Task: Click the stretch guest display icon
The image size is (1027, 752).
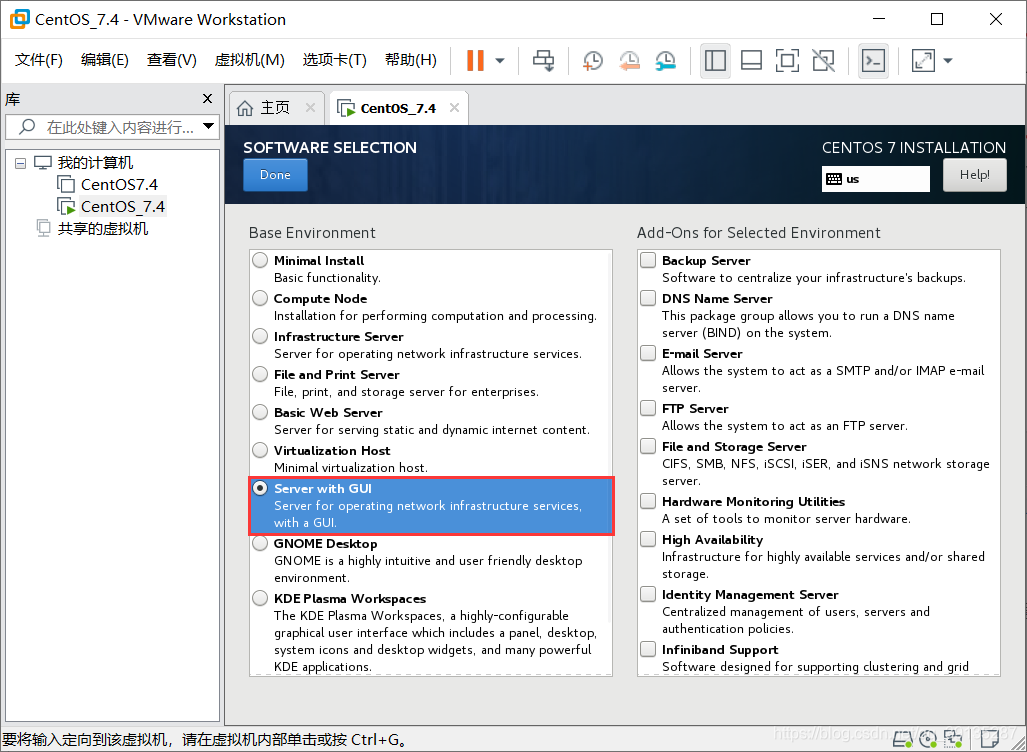Action: (x=923, y=61)
